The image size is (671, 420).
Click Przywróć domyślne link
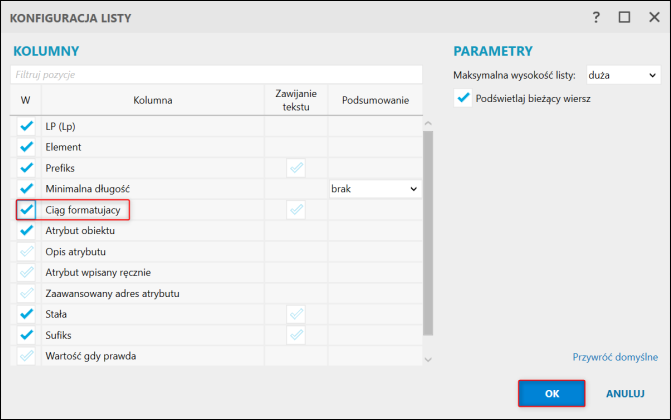click(x=614, y=356)
